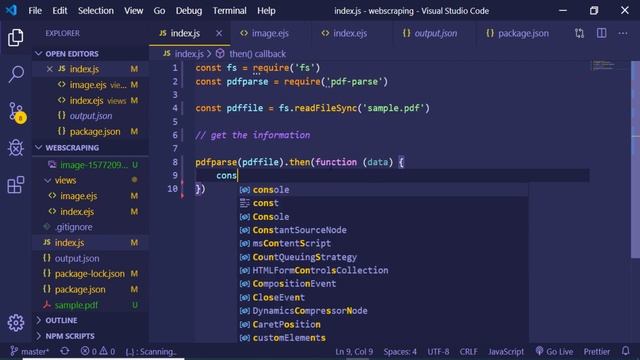Switch to the output.json tab
Image resolution: width=640 pixels, height=360 pixels.
tap(435, 33)
